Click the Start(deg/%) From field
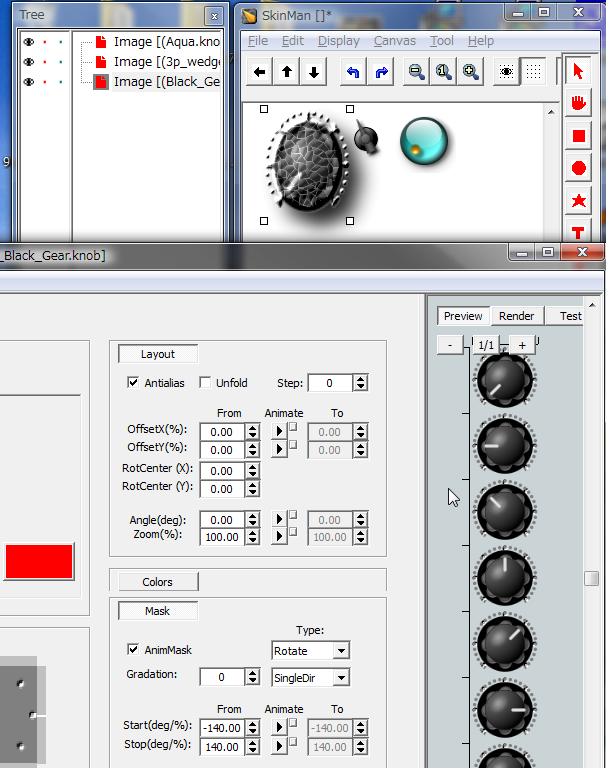The height and width of the screenshot is (768, 606). click(222, 728)
